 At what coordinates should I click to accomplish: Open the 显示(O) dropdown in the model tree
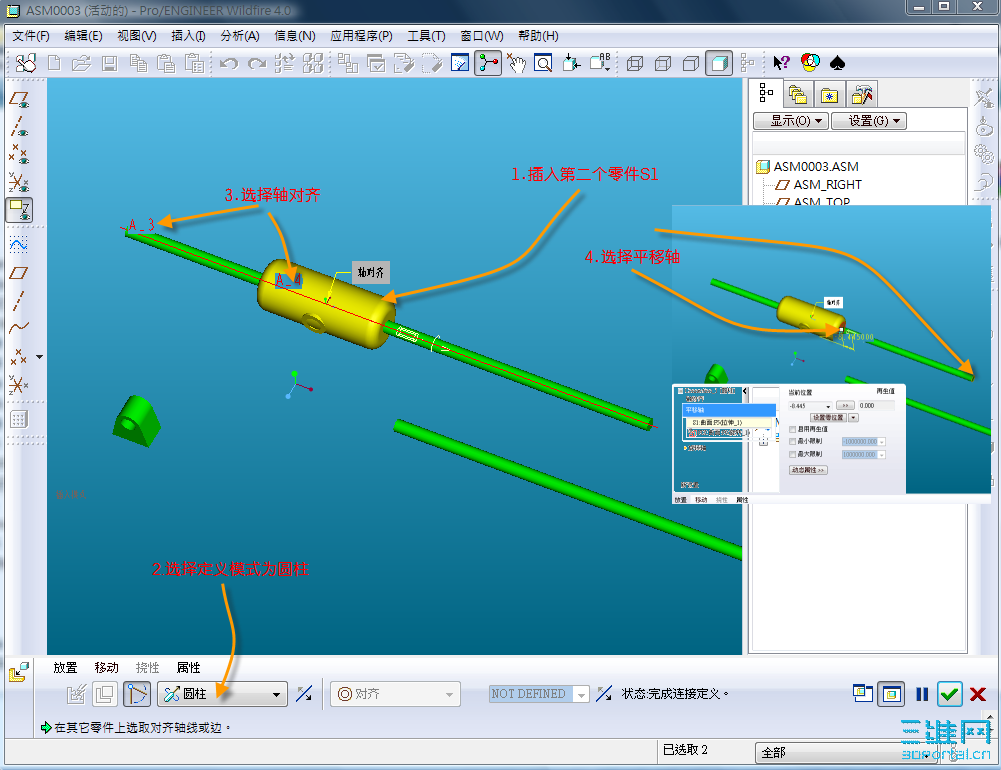tap(791, 121)
